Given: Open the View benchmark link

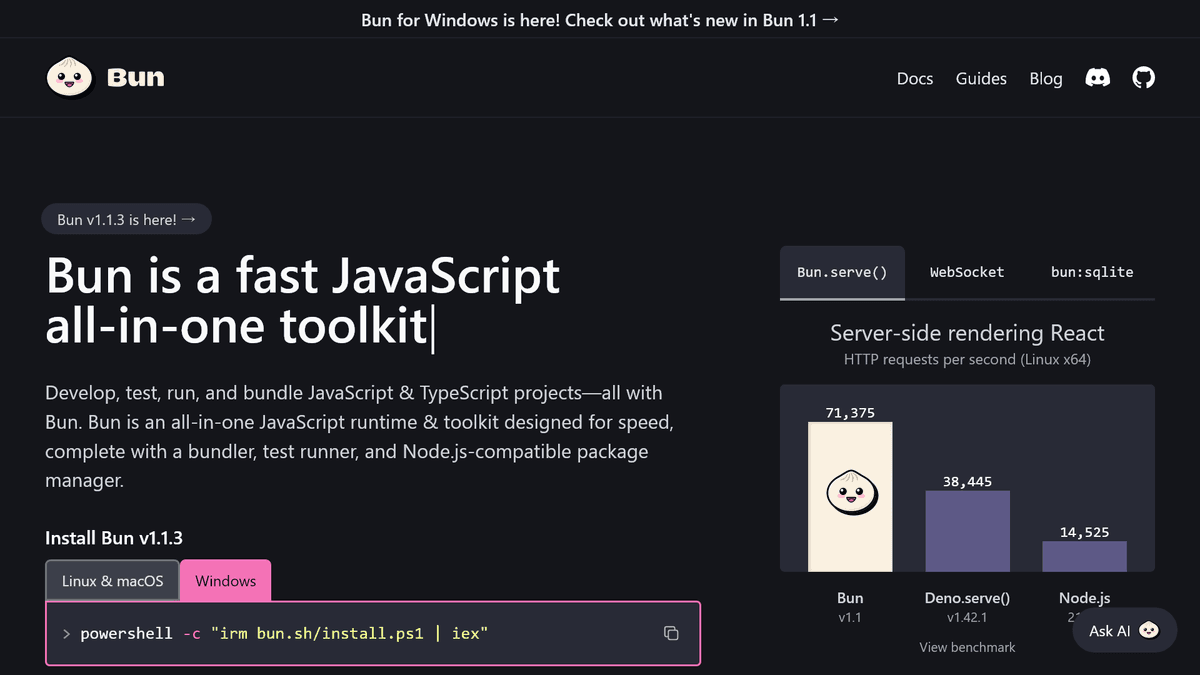Looking at the screenshot, I should (967, 647).
